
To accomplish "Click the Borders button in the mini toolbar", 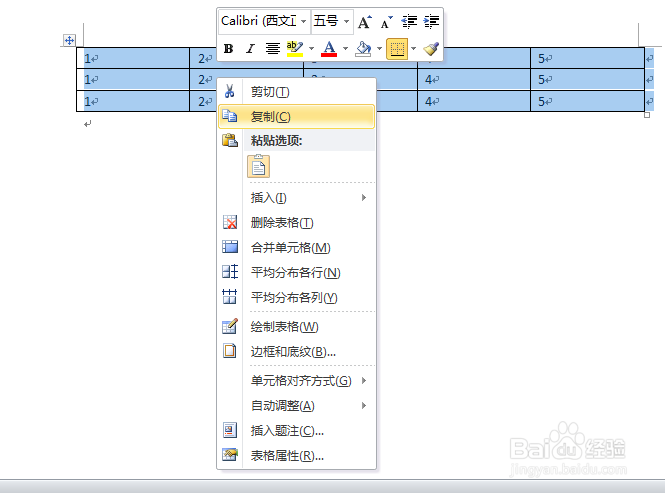I will click(397, 49).
